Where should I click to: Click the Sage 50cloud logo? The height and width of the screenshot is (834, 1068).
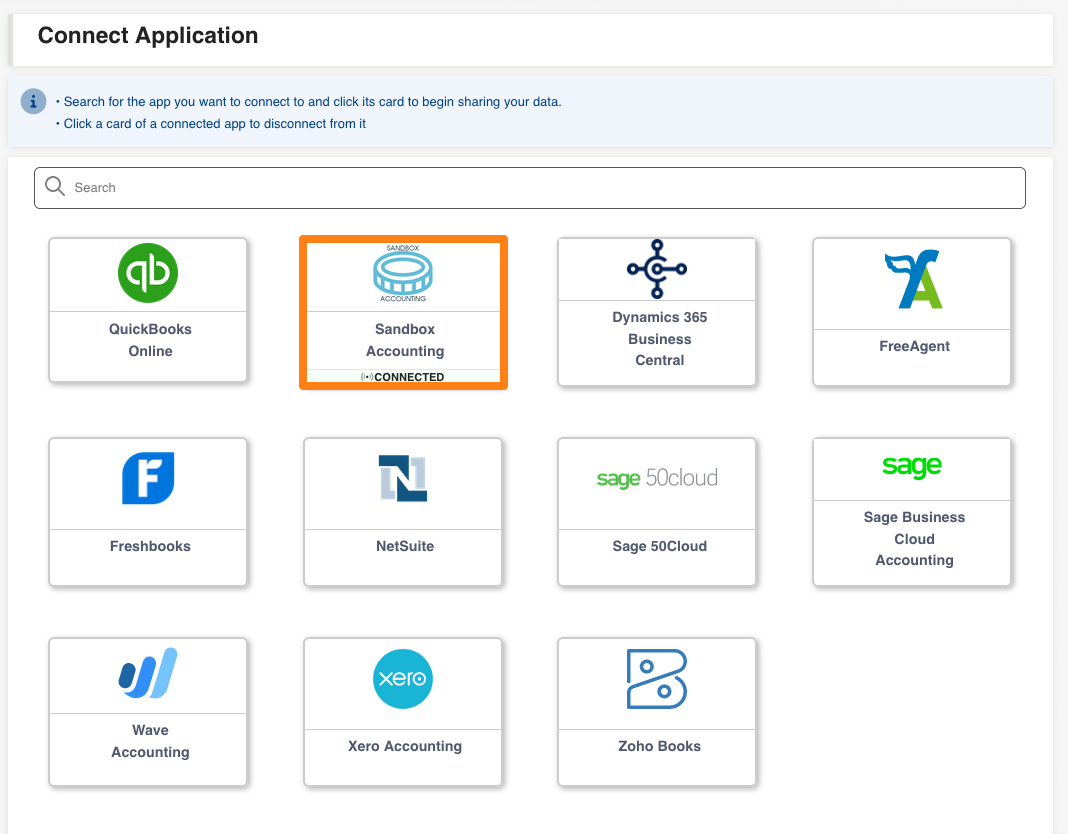pyautogui.click(x=657, y=478)
